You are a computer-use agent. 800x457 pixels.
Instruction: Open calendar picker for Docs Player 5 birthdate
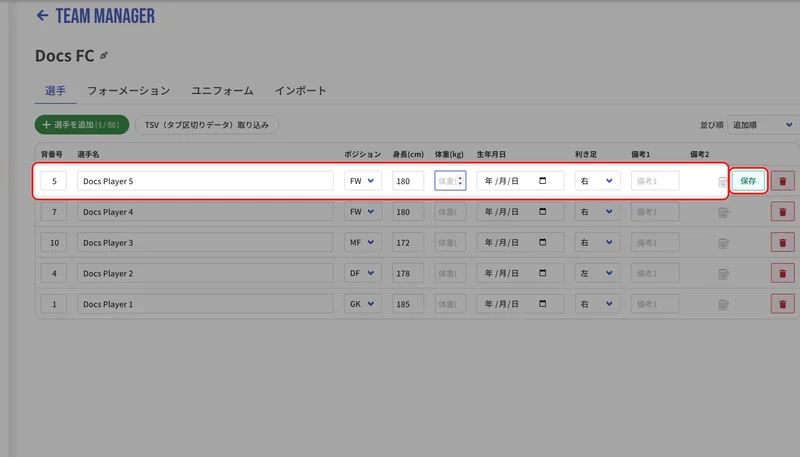coord(542,181)
